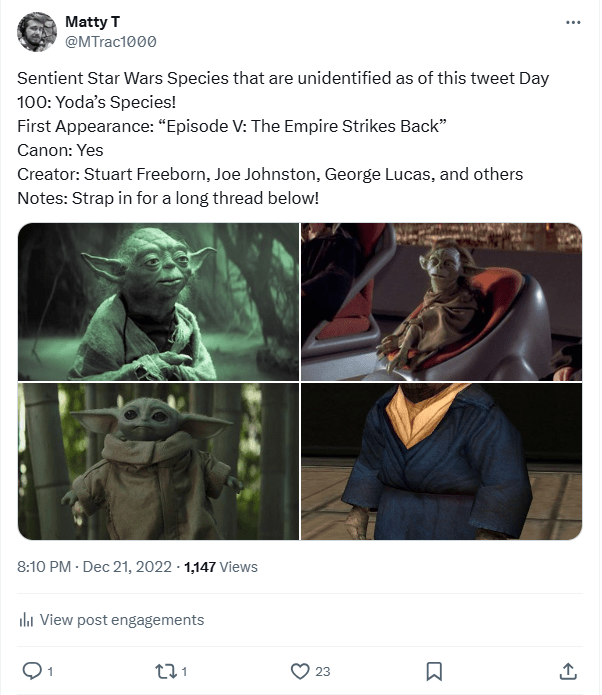
Task: Open the three-dot more options menu
Action: 572,23
